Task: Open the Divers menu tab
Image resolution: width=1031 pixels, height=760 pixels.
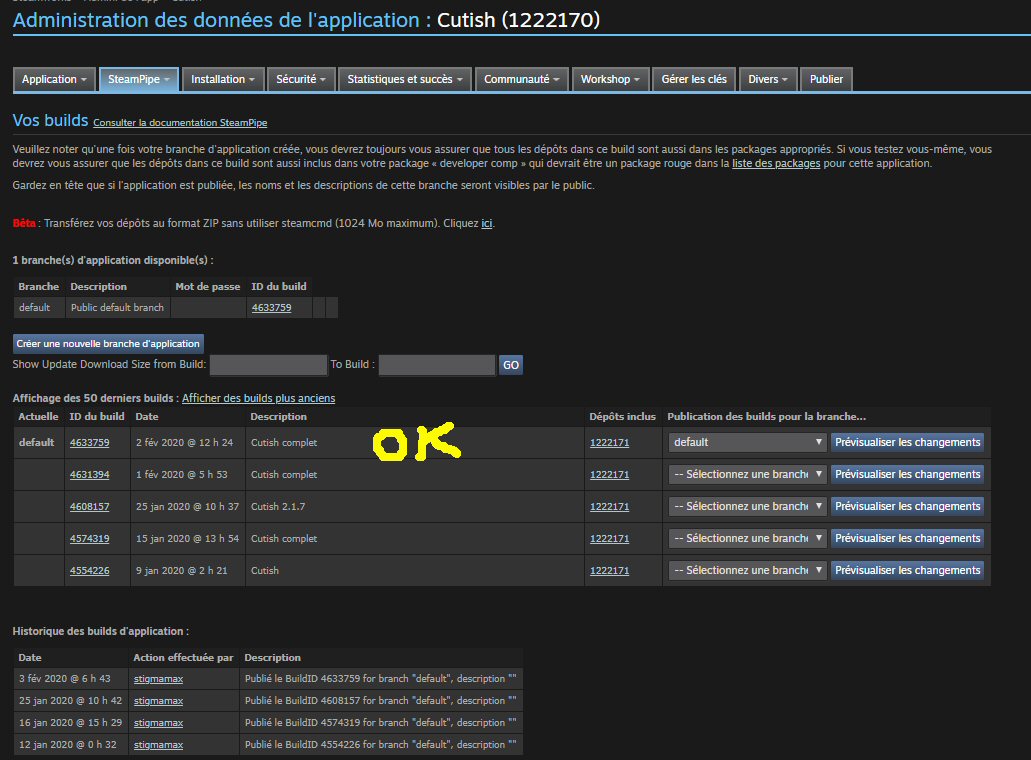Action: click(768, 79)
